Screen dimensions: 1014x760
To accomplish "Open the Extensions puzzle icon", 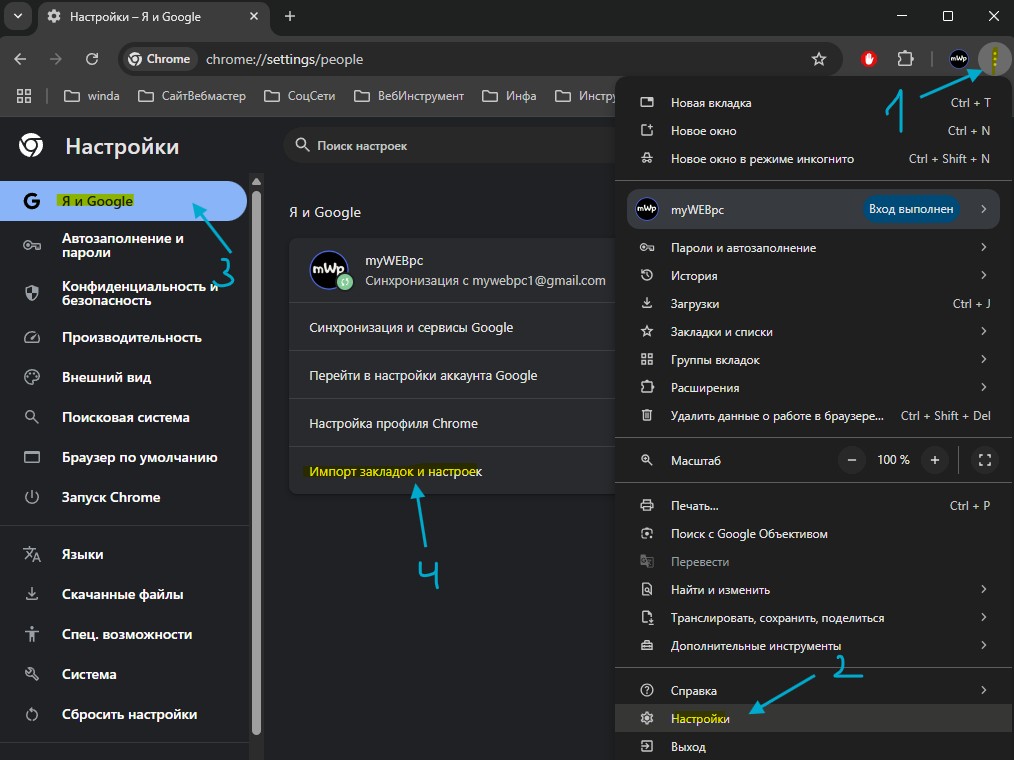I will [x=905, y=59].
